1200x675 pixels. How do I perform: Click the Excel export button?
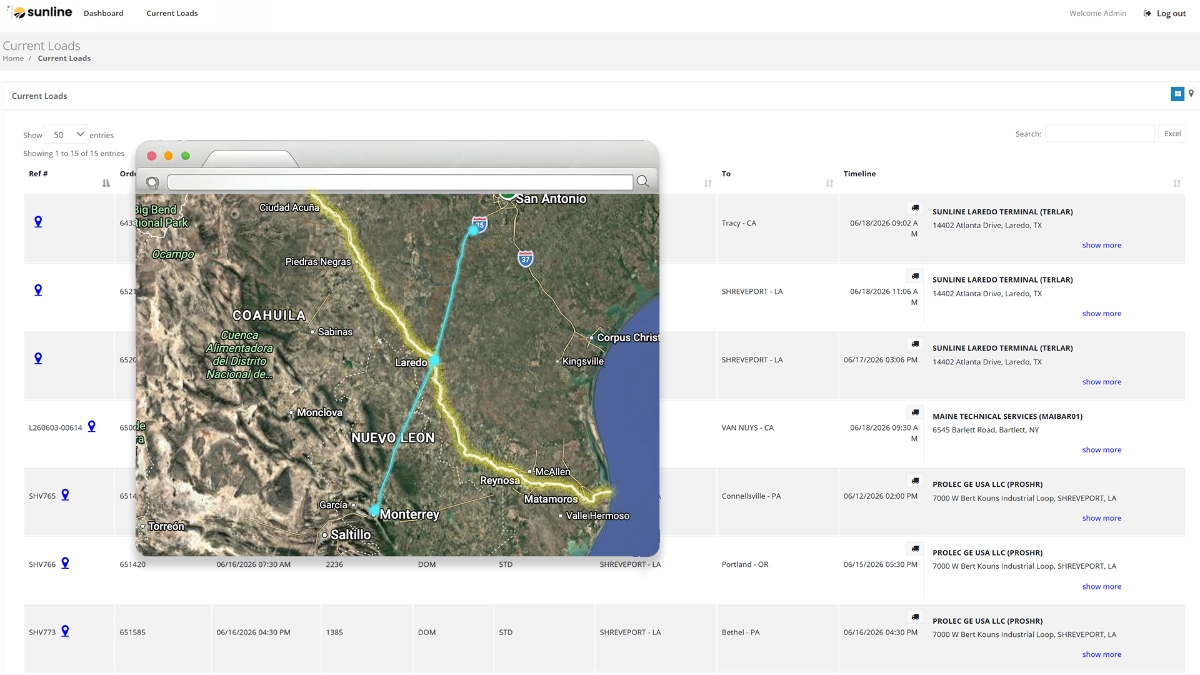pos(1172,133)
